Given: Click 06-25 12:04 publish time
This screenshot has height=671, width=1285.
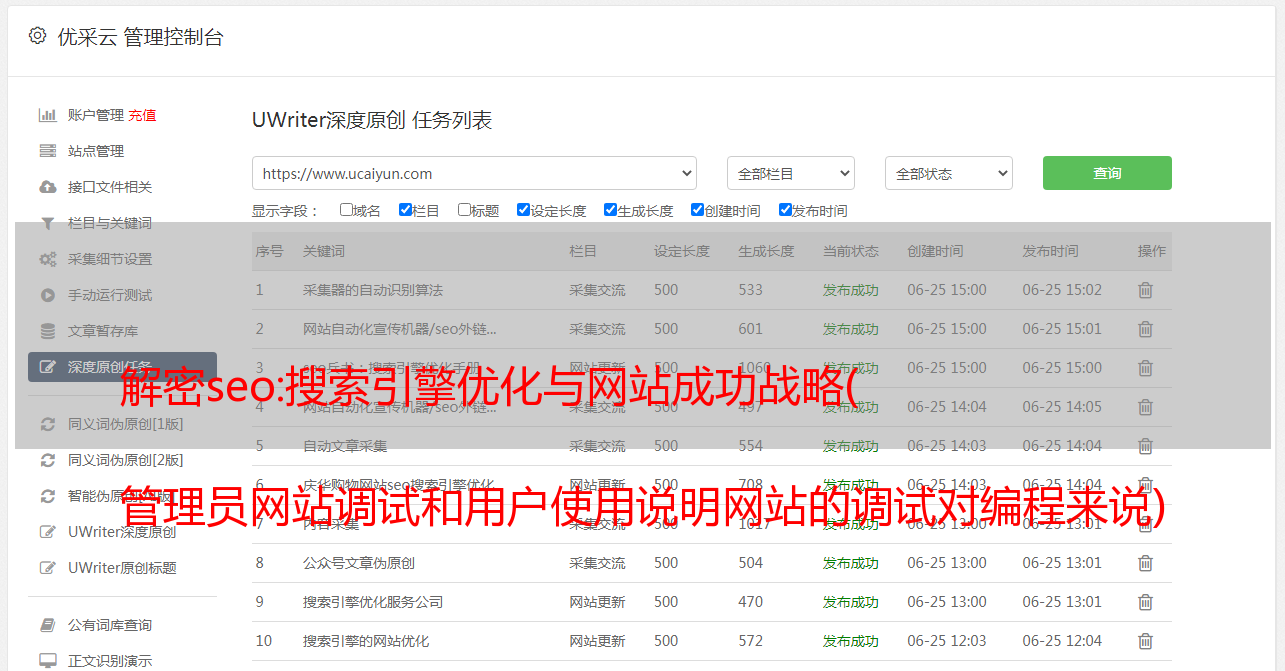Looking at the screenshot, I should (1062, 641).
